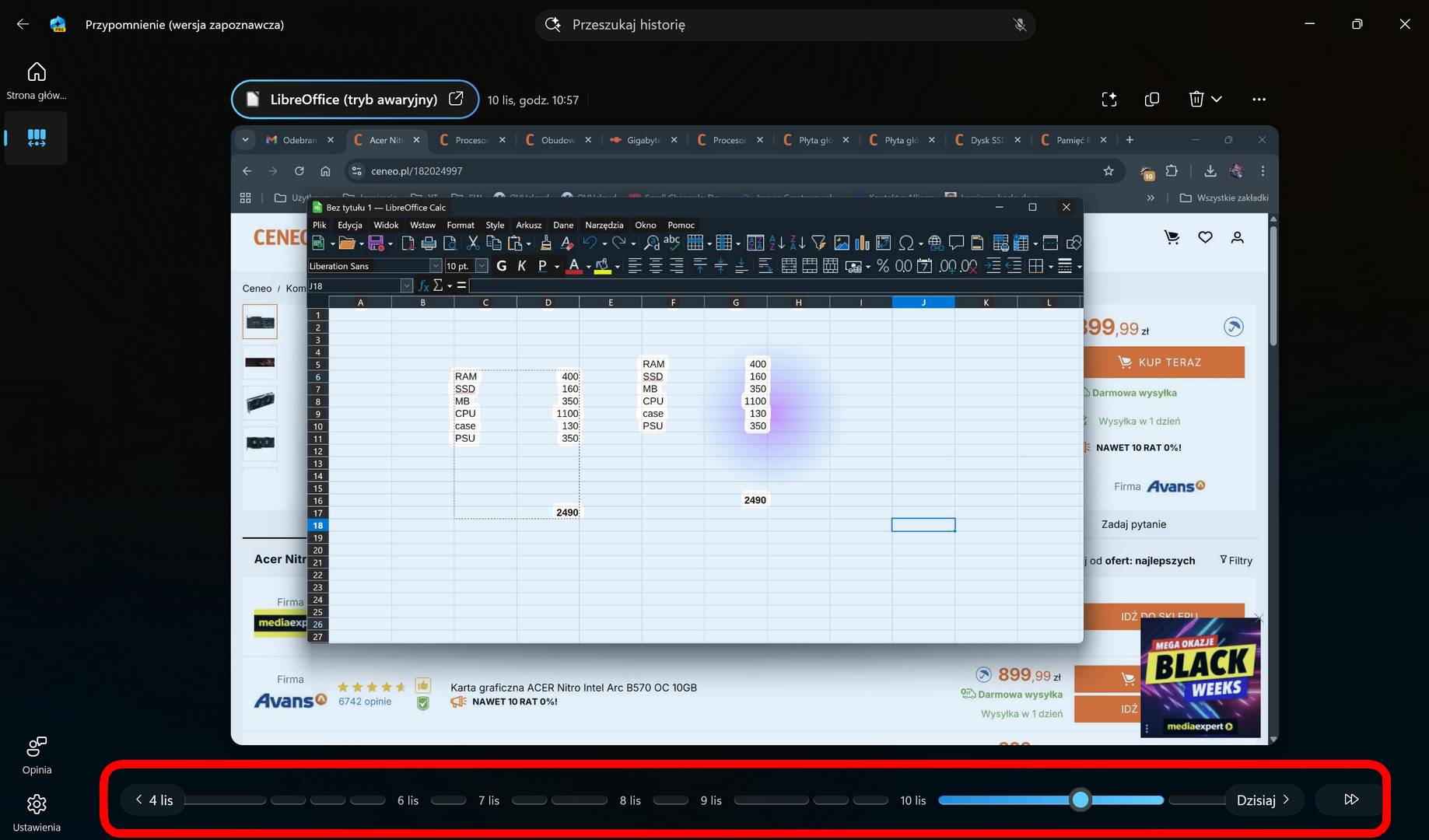Click the blue timeline slider handle
1429x840 pixels.
tap(1080, 800)
